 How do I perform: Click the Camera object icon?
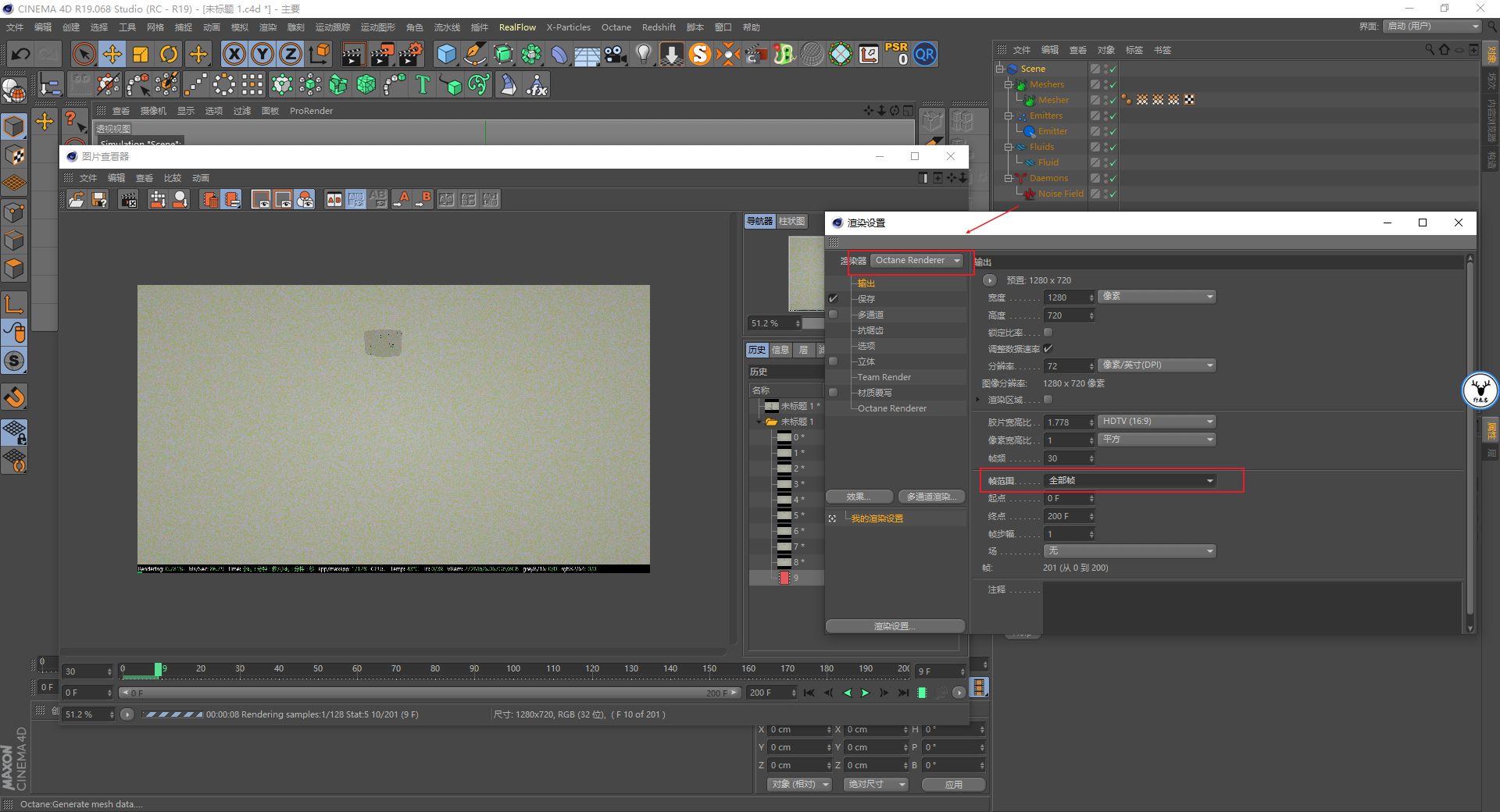(x=616, y=54)
